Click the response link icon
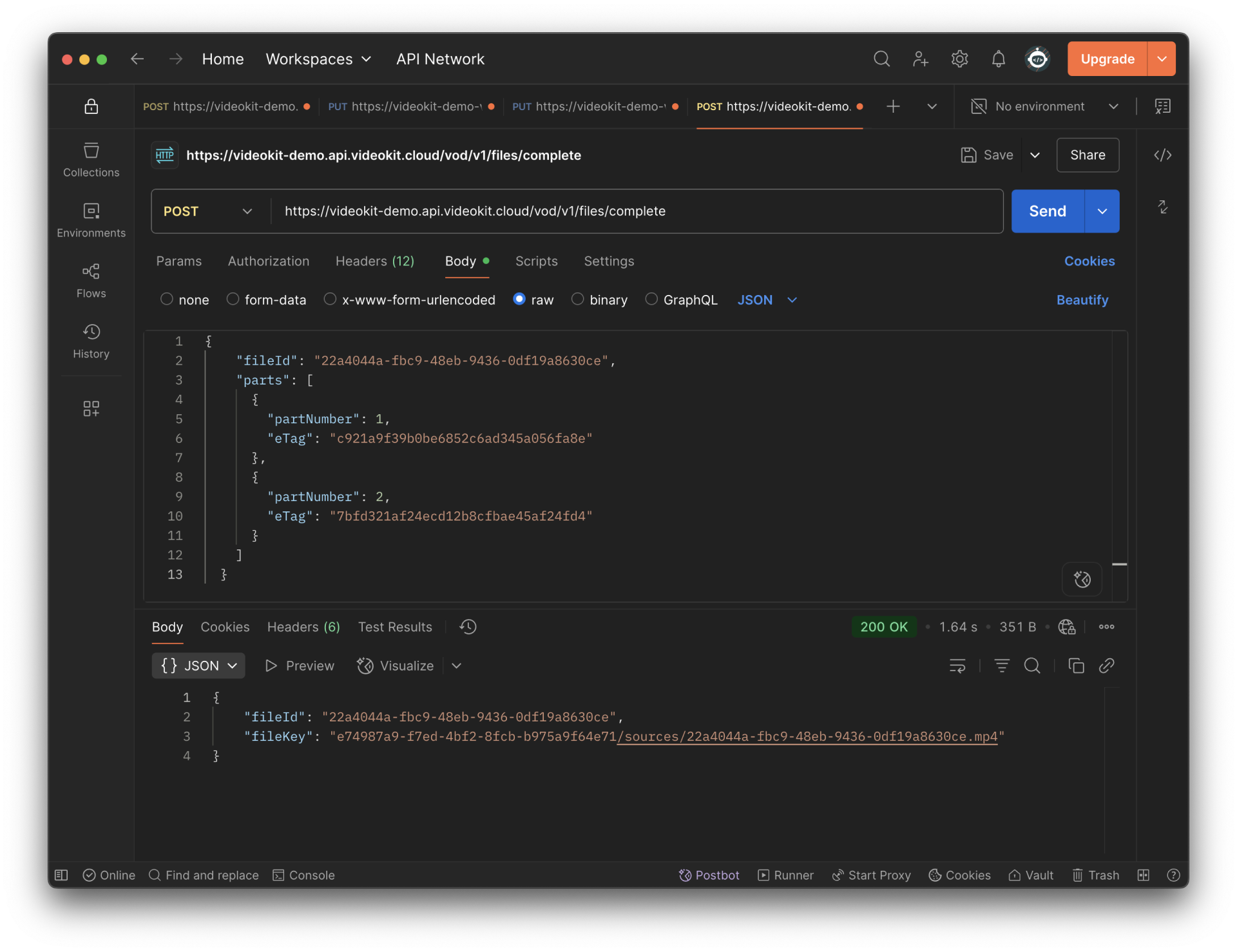 1107,666
